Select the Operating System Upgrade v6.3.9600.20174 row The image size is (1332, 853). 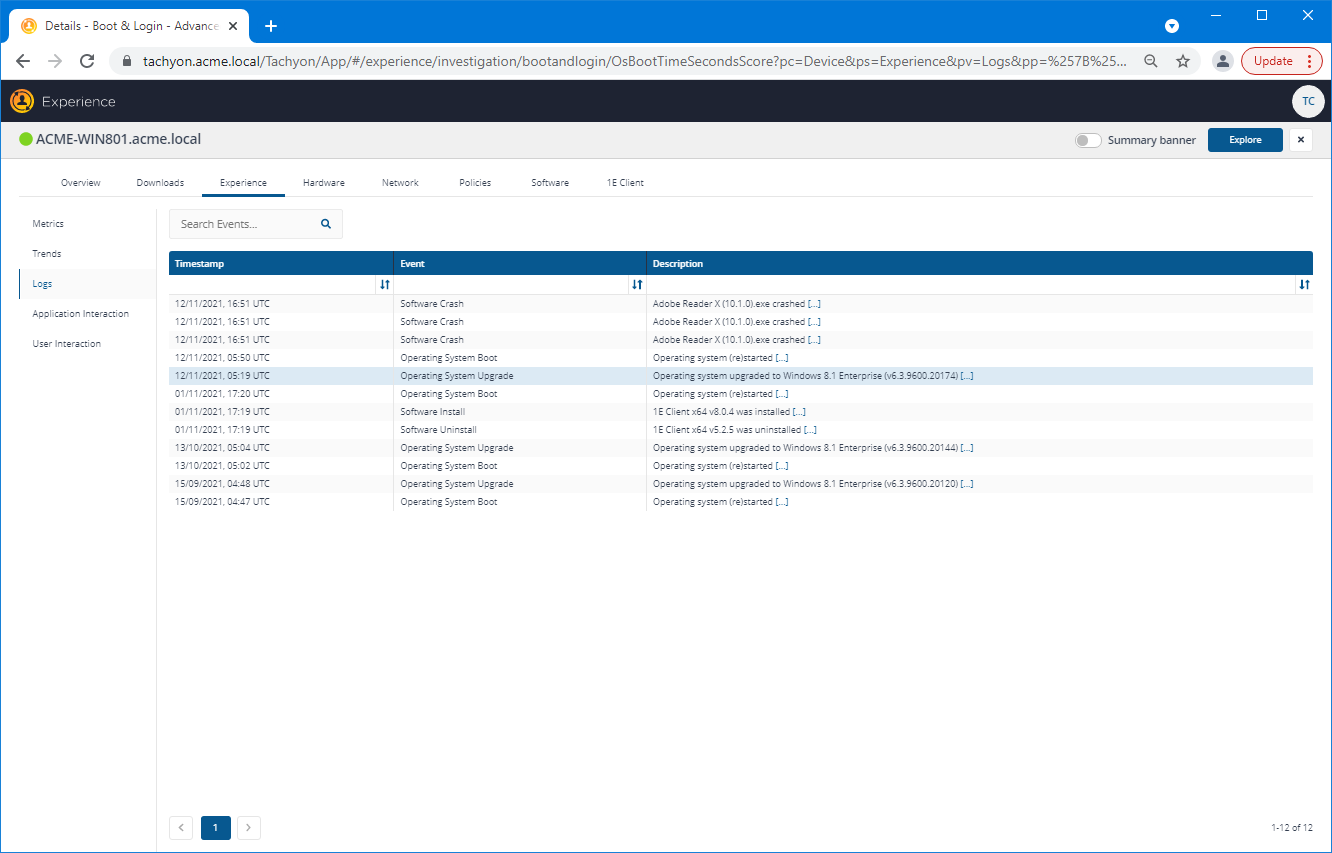pos(741,376)
